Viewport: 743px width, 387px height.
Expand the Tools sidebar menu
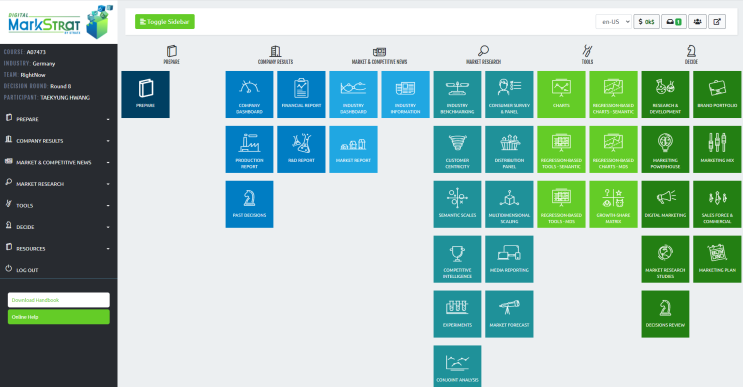[x=59, y=206]
